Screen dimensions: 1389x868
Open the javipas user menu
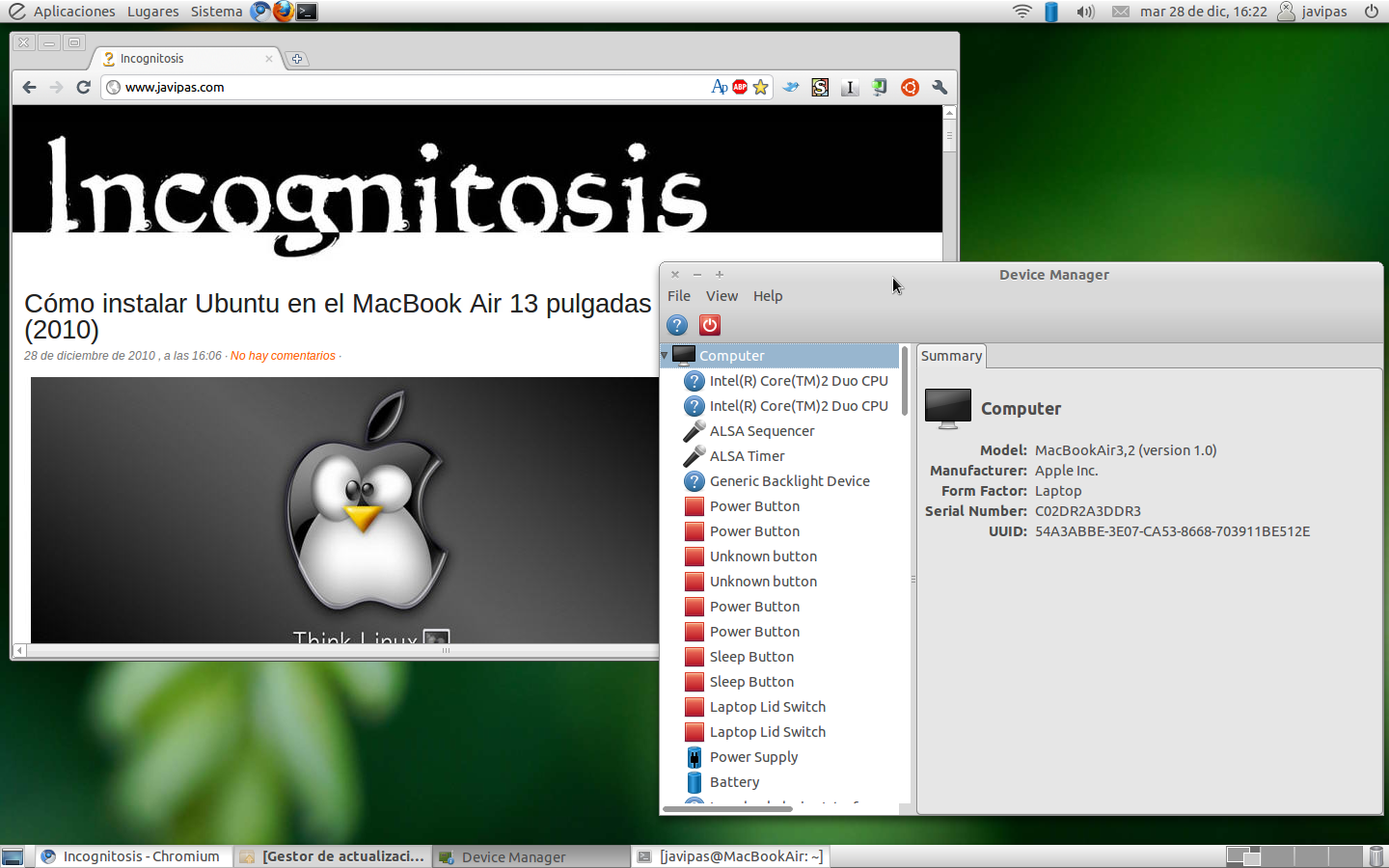coord(1312,12)
